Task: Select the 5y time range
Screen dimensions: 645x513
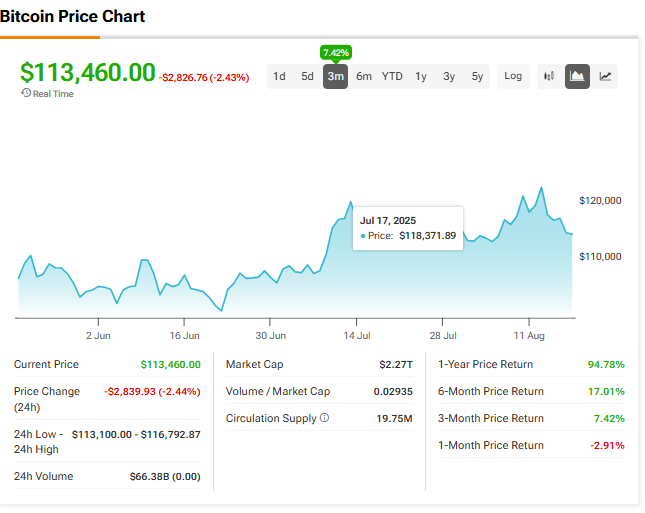Action: [477, 76]
